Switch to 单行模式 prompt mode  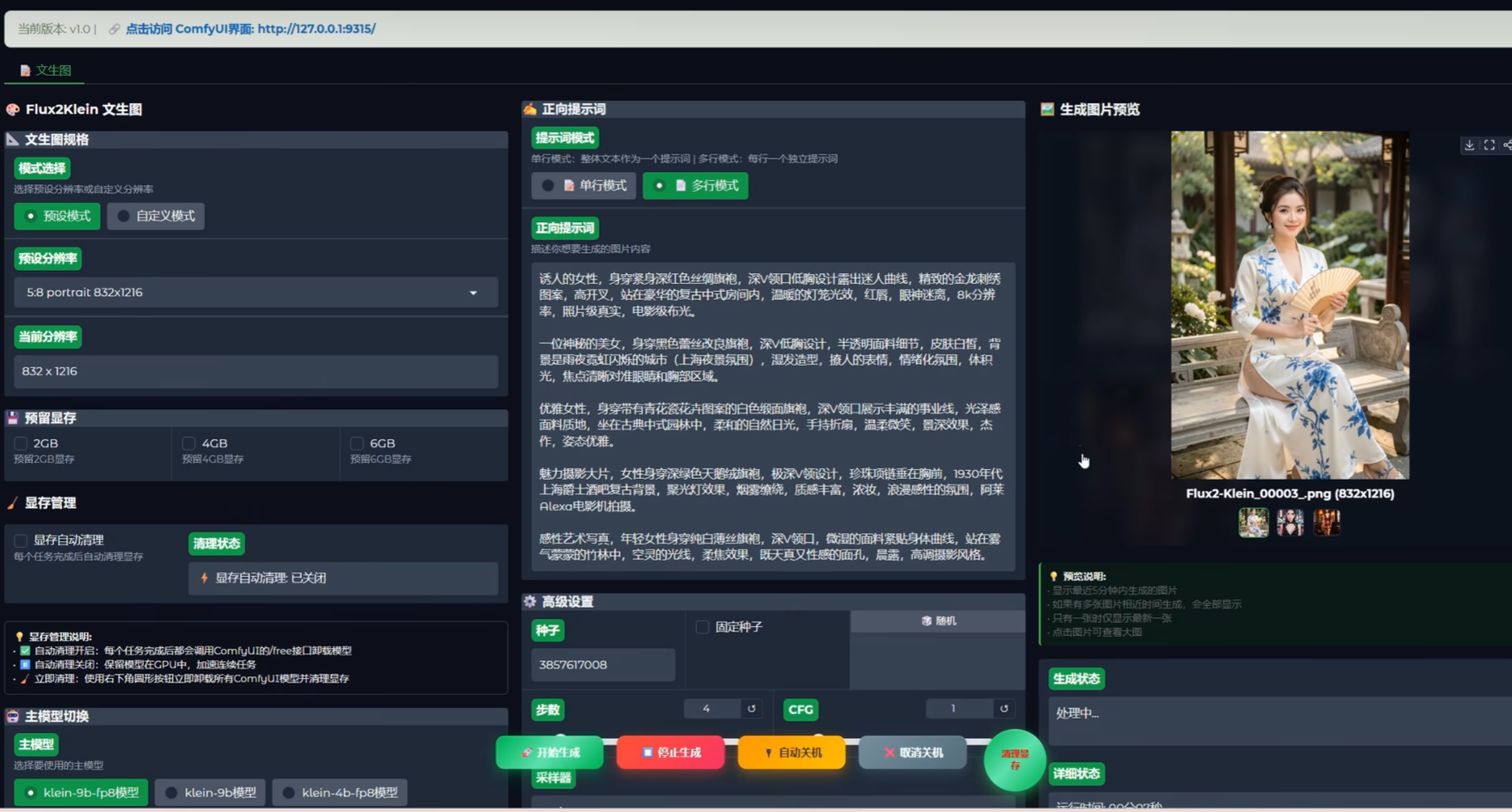click(x=584, y=186)
